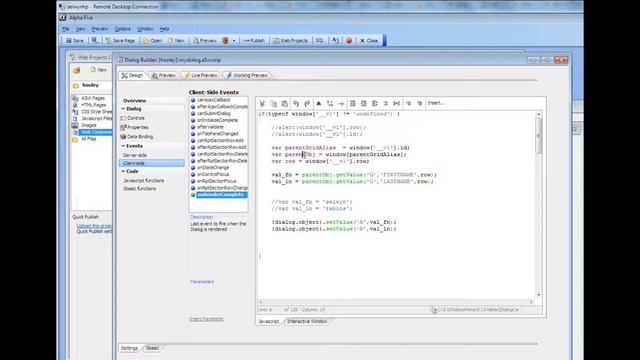
Task: Select Overview in the Dialog Builder navigation
Action: click(x=135, y=100)
